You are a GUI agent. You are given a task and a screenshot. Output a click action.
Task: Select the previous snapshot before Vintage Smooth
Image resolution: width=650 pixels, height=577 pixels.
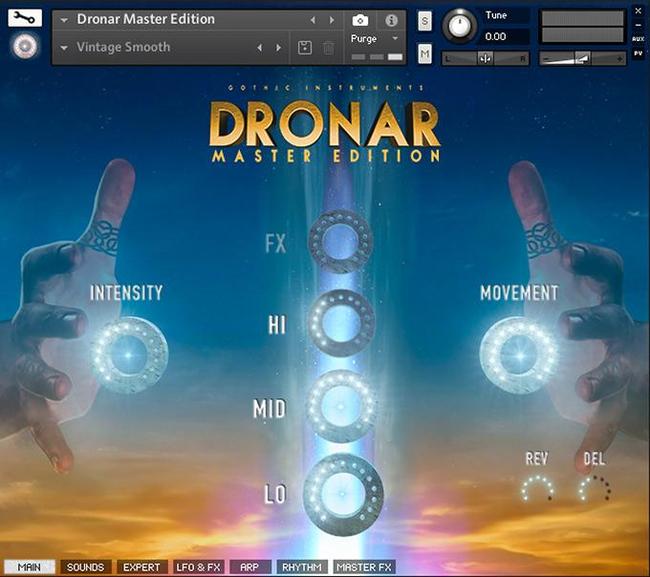(260, 48)
